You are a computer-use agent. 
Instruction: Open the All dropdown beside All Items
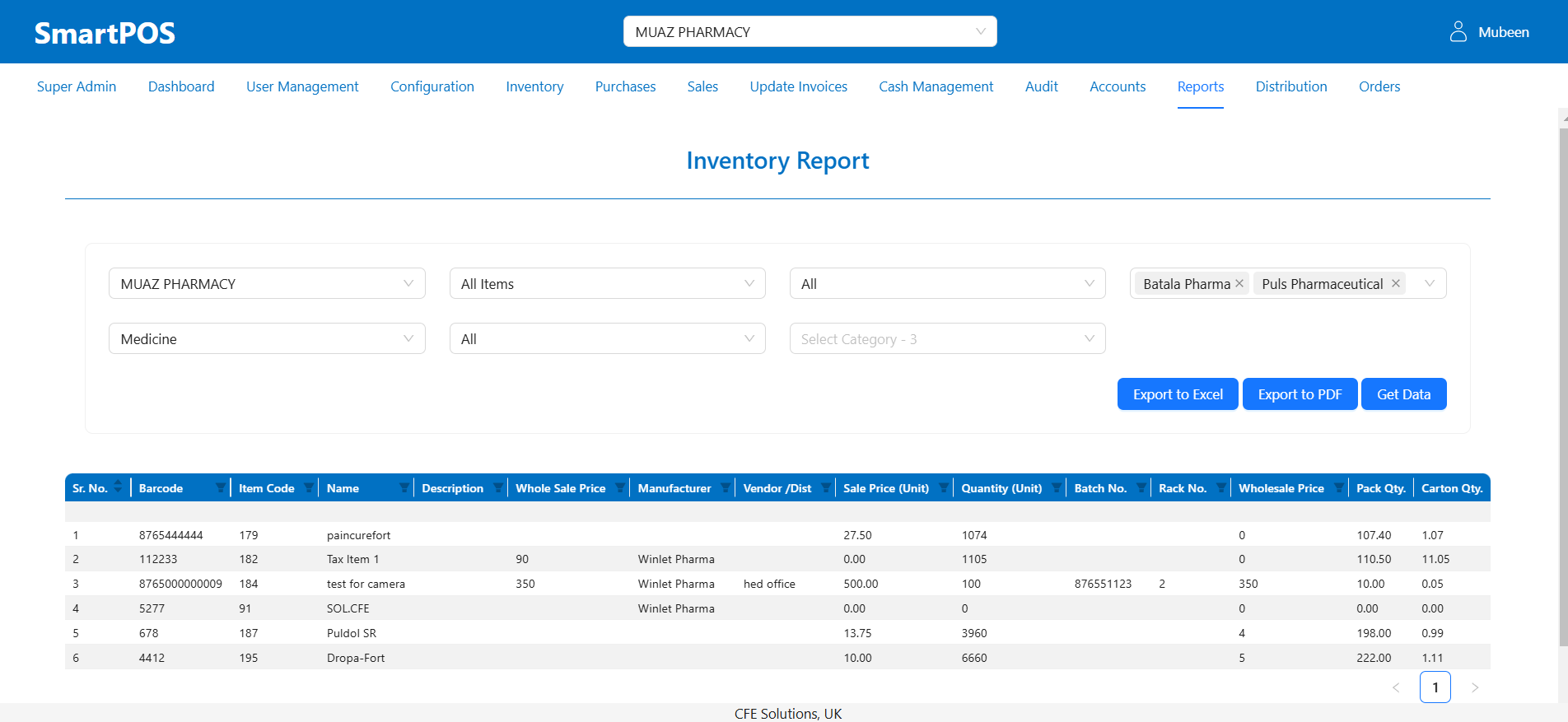click(x=948, y=283)
